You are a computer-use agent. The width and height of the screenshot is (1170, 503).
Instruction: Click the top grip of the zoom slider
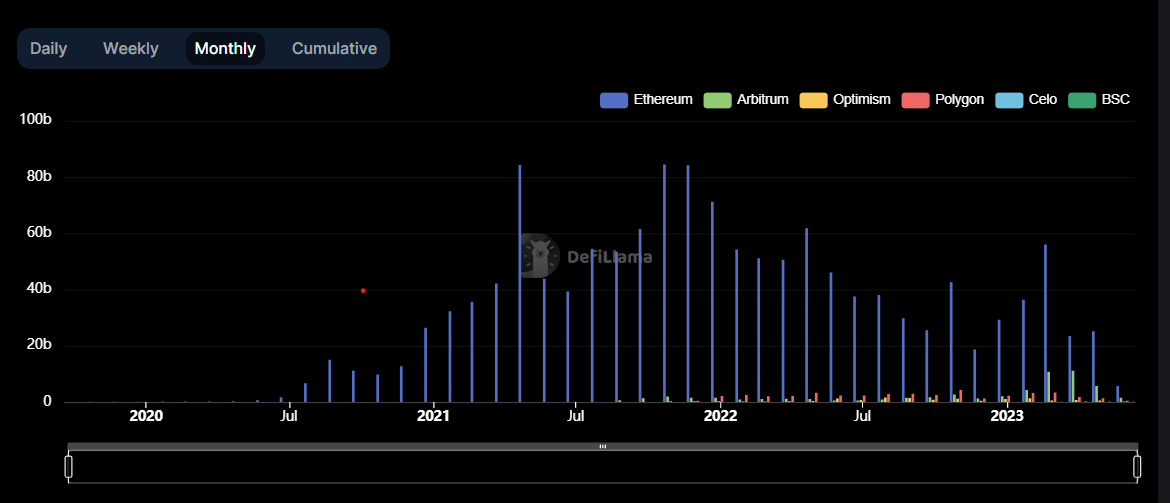pos(603,446)
